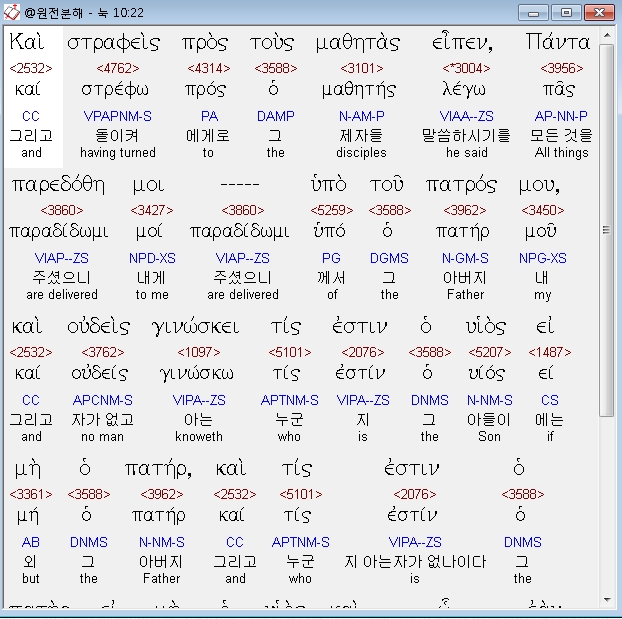622x619 pixels.
Task: Click the Greek word πατρός
Action: pos(461,185)
